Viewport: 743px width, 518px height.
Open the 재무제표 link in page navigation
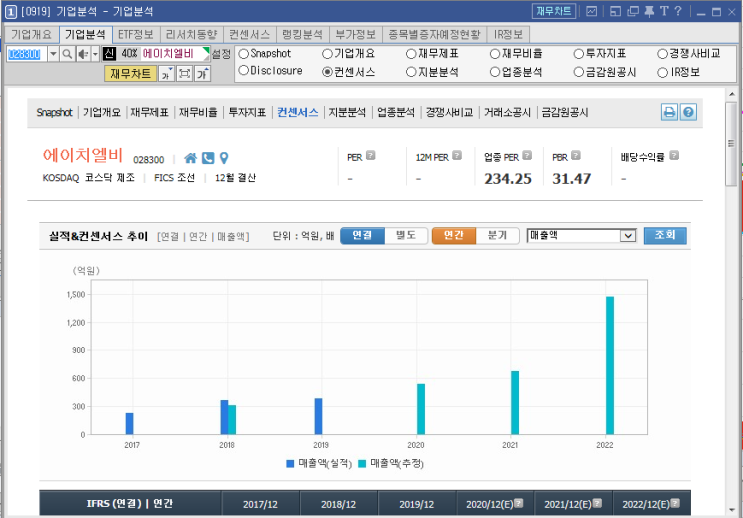tap(149, 112)
